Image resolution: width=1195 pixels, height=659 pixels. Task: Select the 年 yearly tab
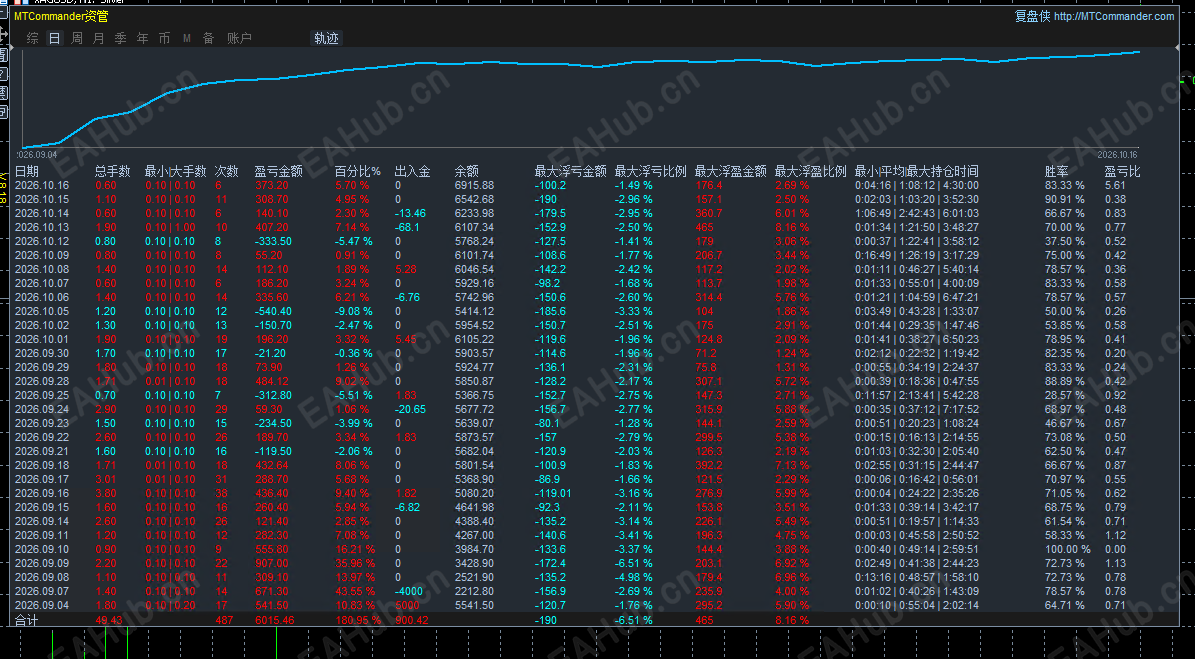click(143, 38)
